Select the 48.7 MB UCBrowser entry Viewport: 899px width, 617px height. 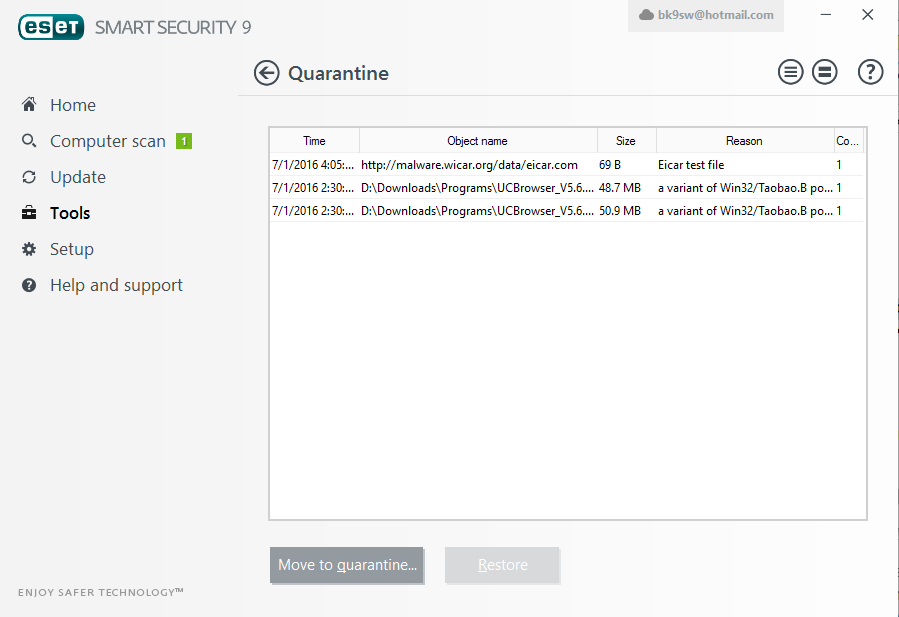[x=566, y=188]
